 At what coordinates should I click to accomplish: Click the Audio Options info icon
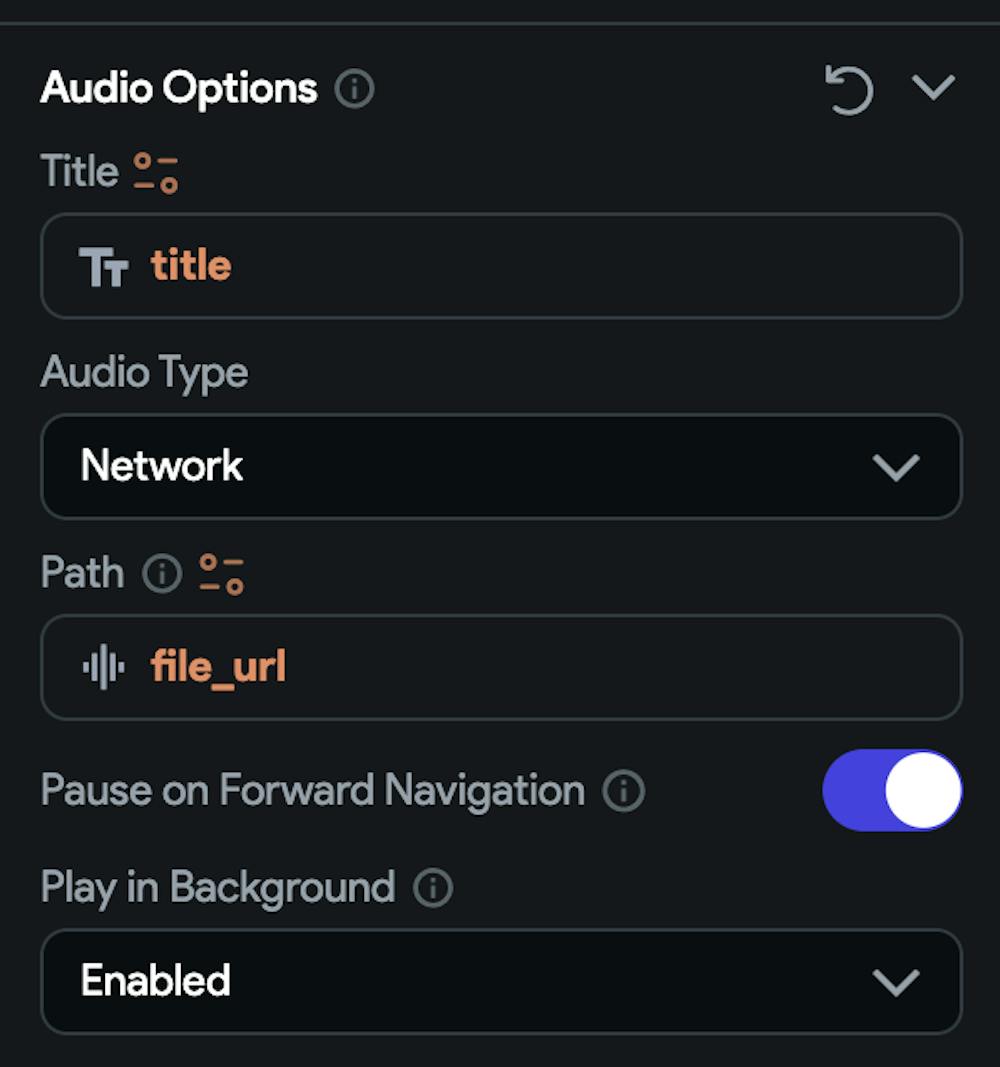354,89
